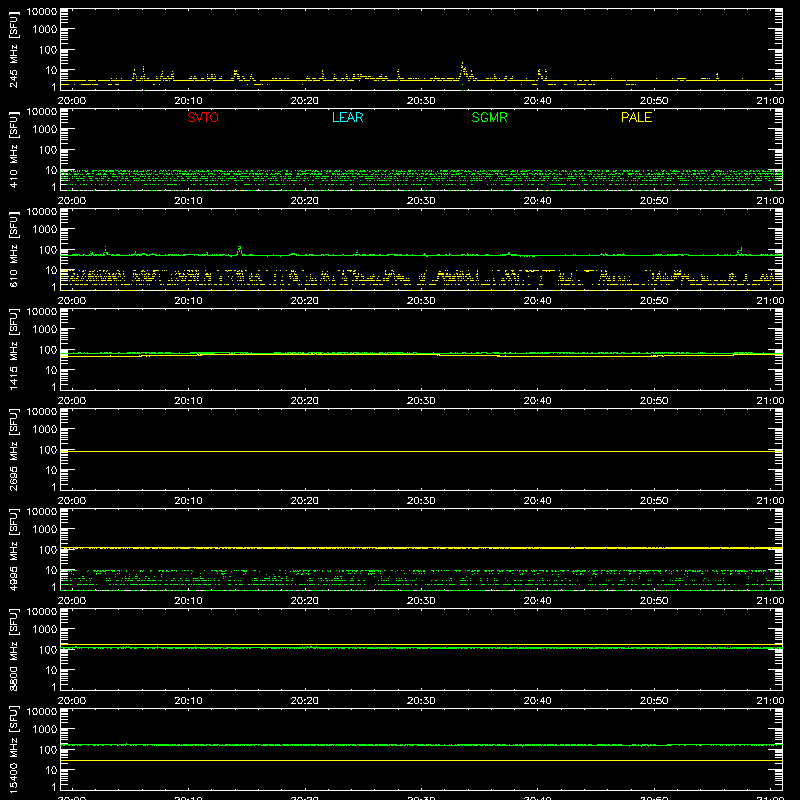Click the yellow PALE station label
Screen dimensions: 800x800
(x=636, y=117)
